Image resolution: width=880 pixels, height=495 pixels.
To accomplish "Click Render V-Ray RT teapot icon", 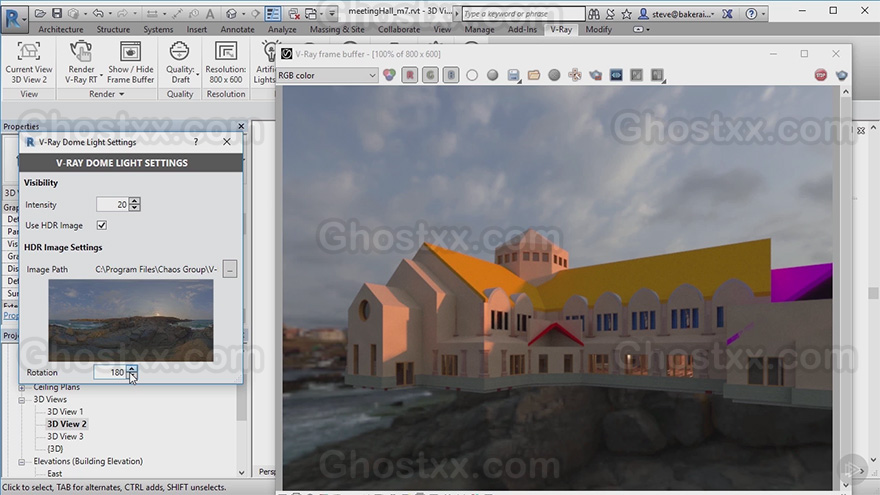I will click(81, 52).
